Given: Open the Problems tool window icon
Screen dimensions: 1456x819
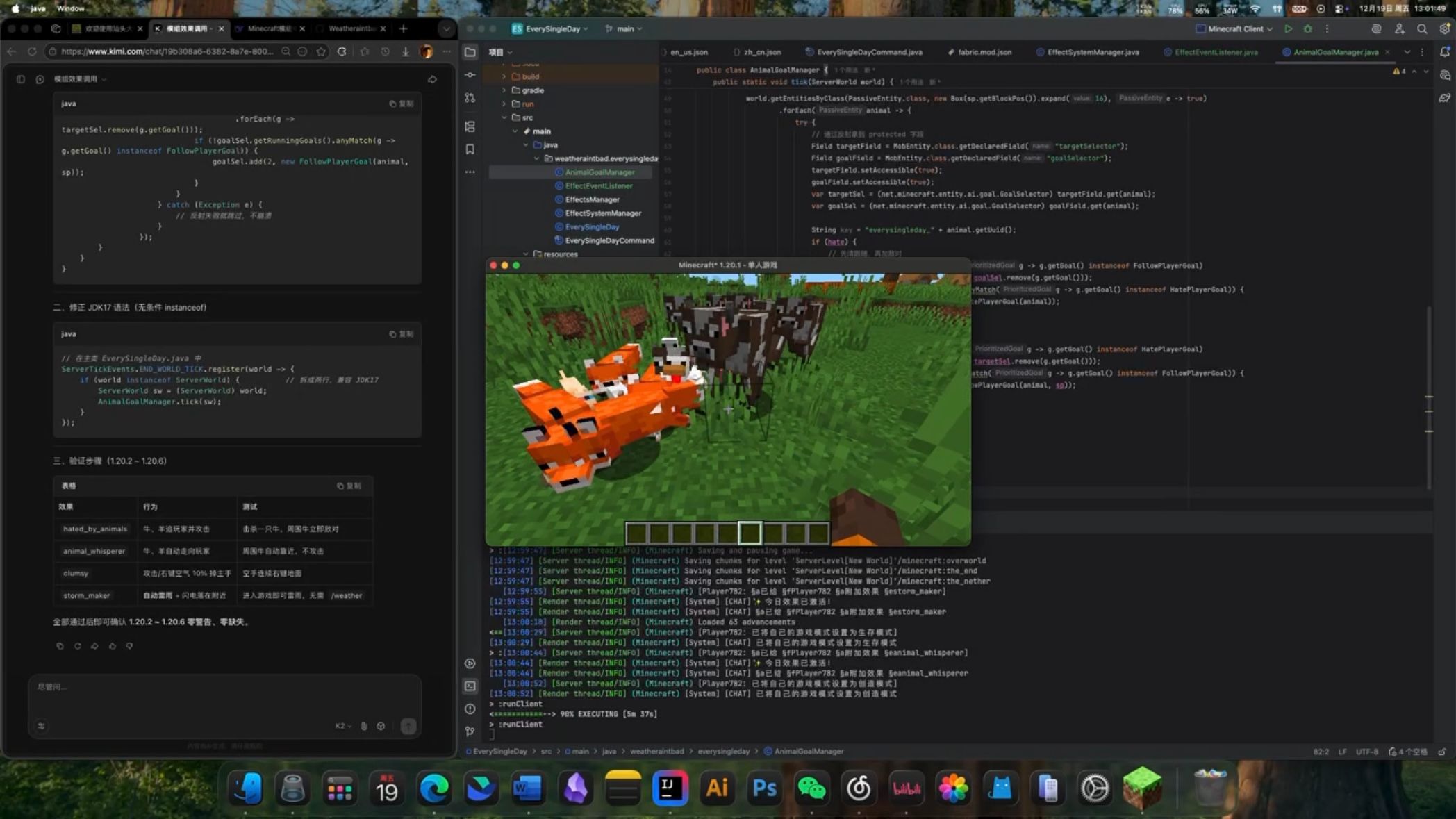Looking at the screenshot, I should pyautogui.click(x=470, y=709).
